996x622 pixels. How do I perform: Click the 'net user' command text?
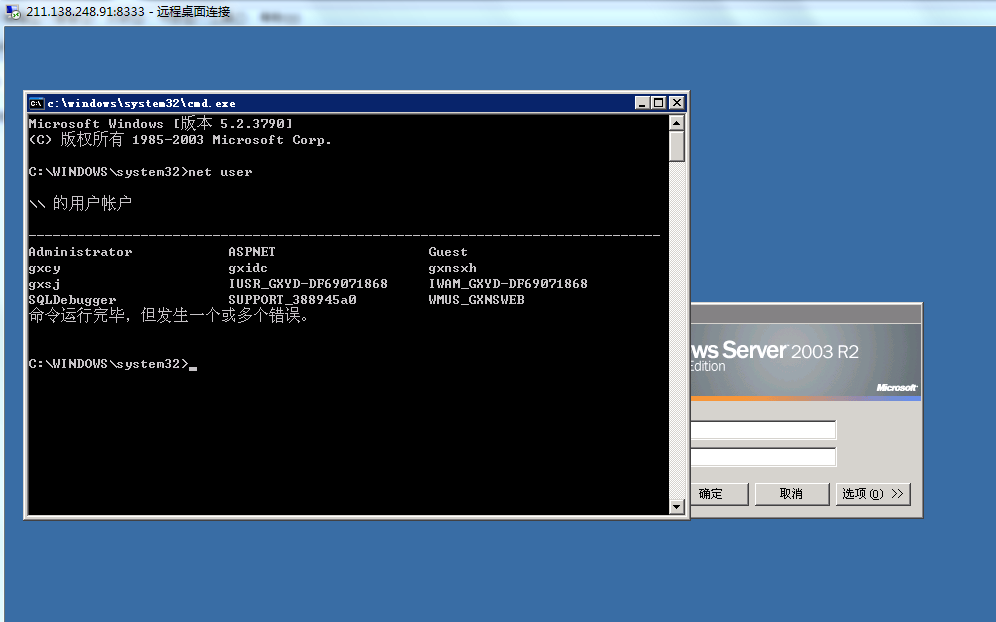[x=220, y=172]
